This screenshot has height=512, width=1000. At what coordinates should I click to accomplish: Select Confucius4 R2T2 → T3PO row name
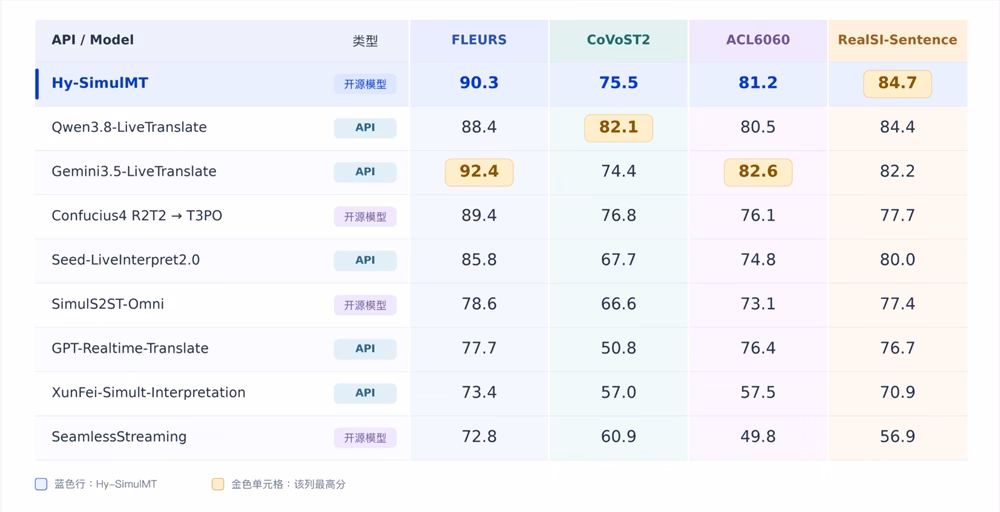coord(136,216)
